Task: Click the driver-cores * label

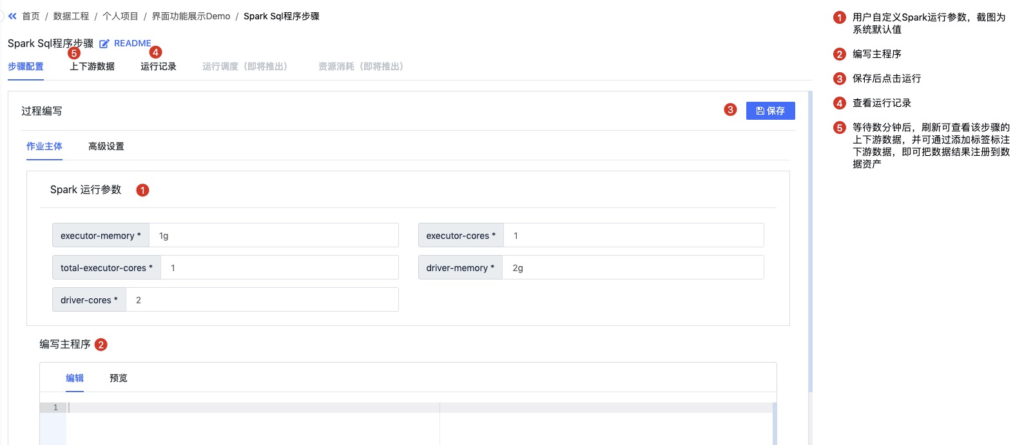Action: coord(89,300)
